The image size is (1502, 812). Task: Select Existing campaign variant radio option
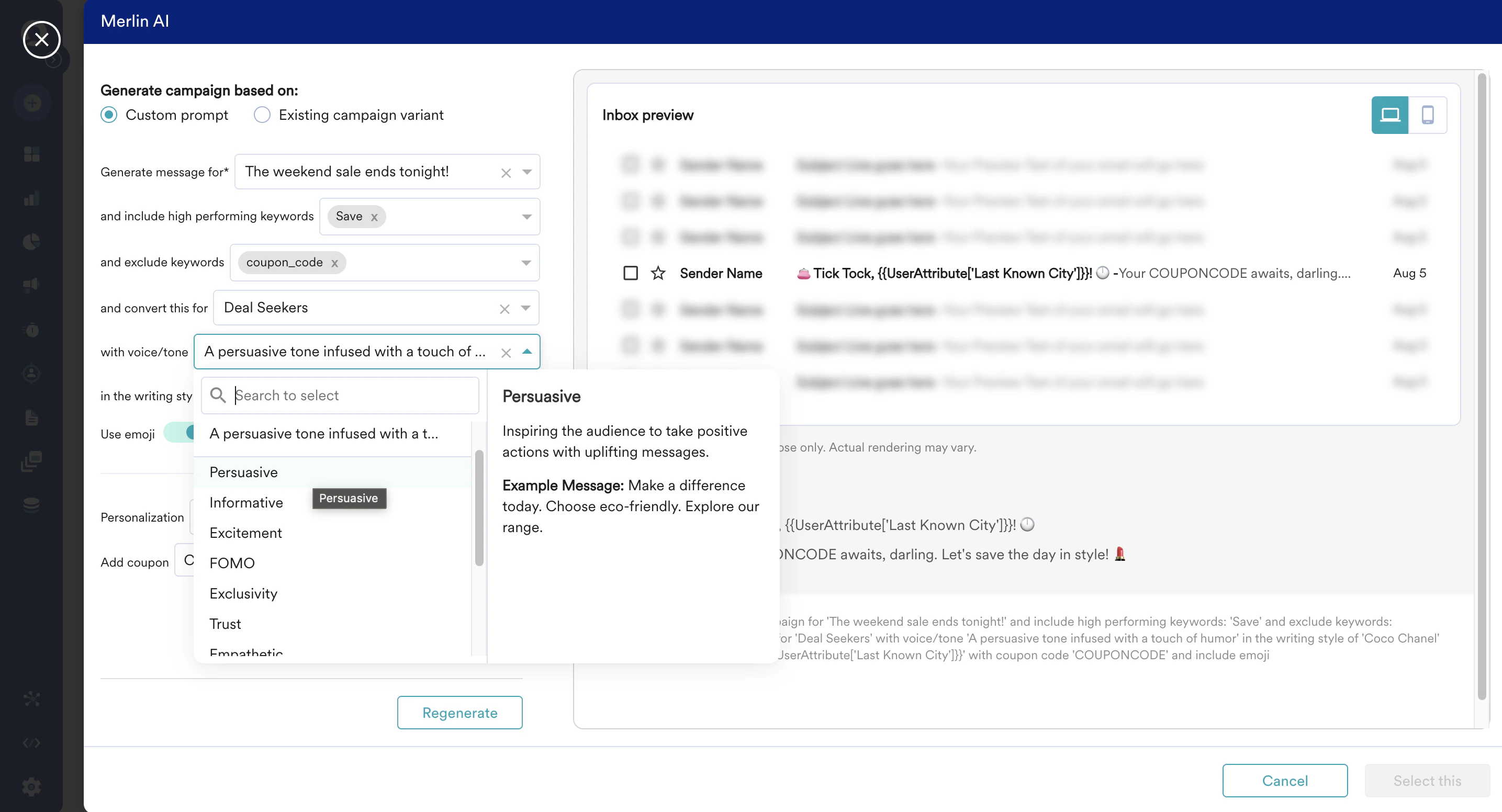tap(262, 115)
